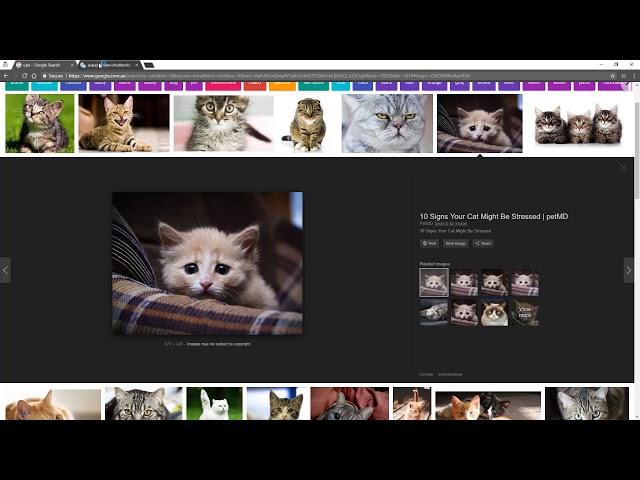Viewport: 640px width, 480px height.
Task: Open the Chrome three-dot menu
Action: [634, 76]
